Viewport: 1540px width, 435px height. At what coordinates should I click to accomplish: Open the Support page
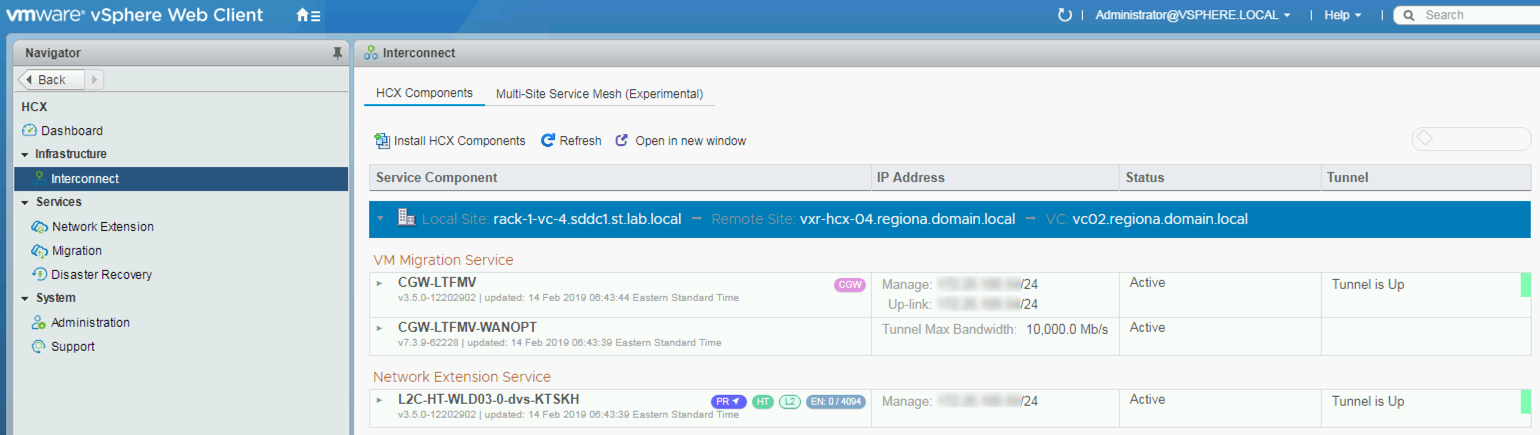click(x=72, y=347)
